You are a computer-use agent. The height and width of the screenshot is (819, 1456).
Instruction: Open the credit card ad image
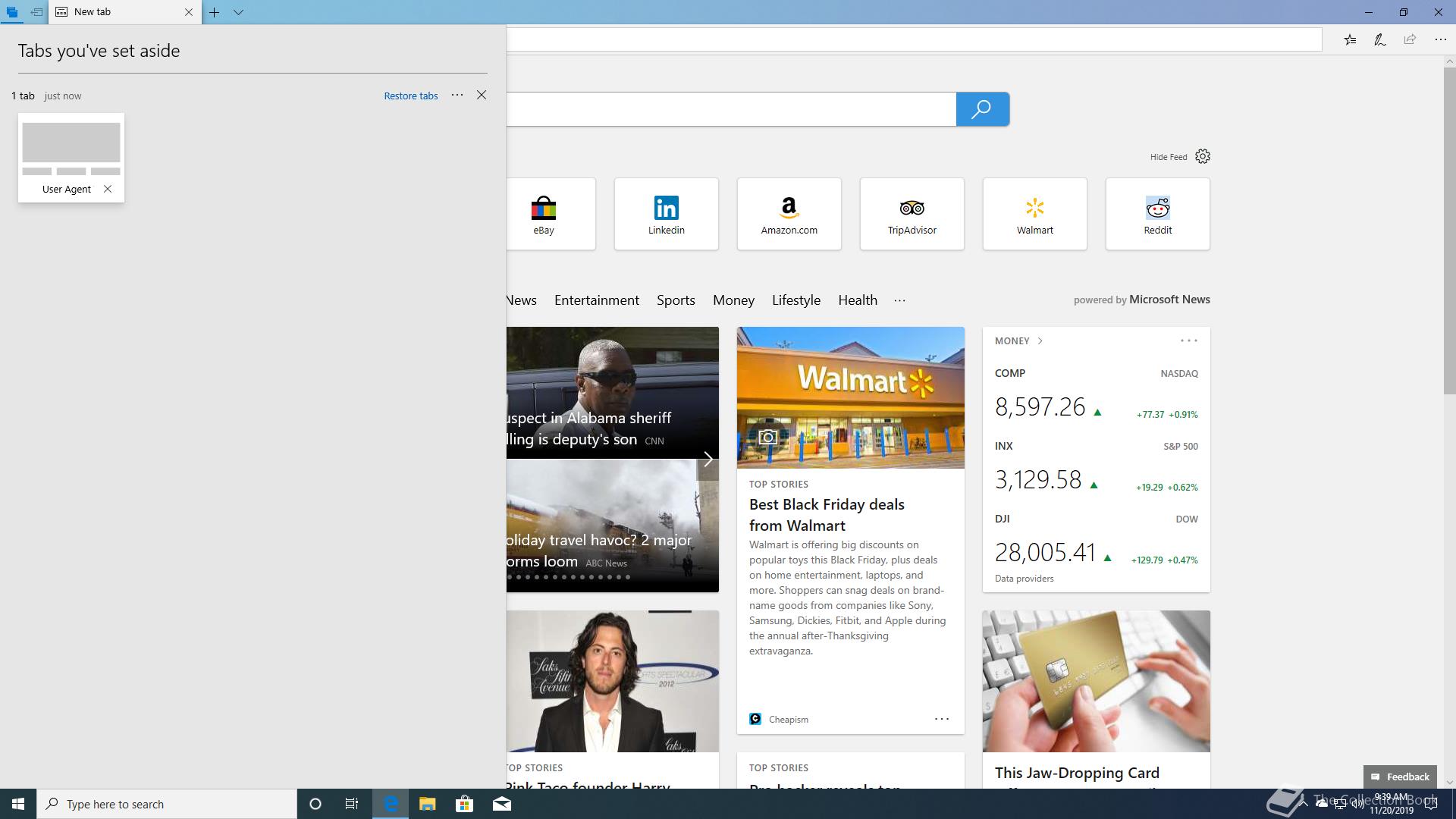[1097, 682]
